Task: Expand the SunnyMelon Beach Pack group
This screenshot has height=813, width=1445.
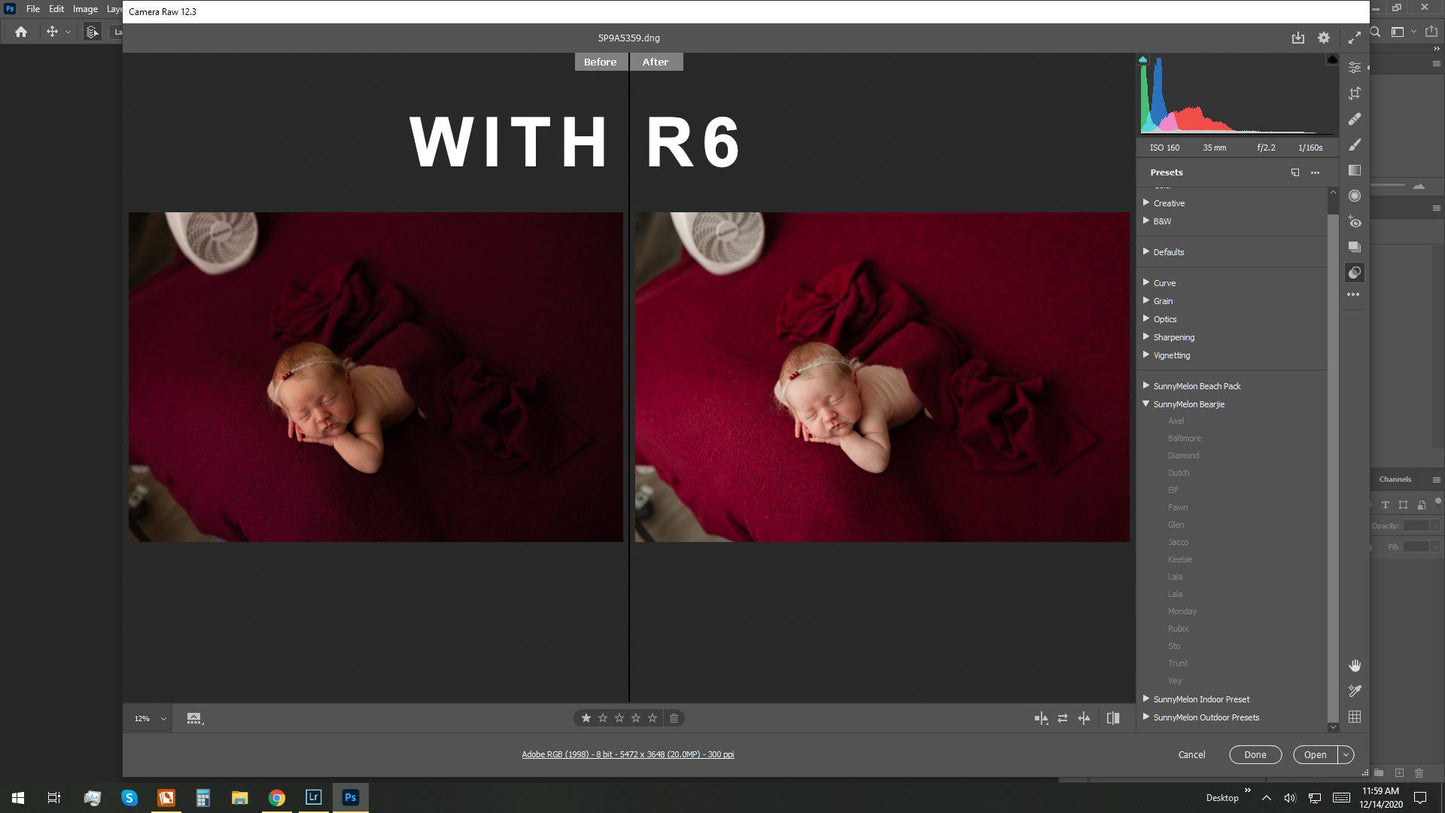Action: pos(1146,386)
